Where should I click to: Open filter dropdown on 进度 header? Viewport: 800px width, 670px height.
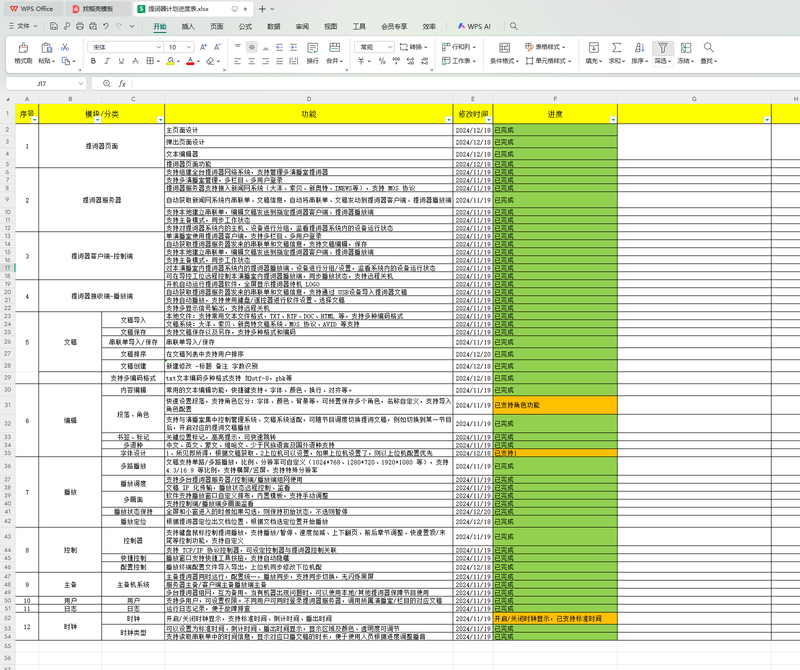click(x=613, y=120)
